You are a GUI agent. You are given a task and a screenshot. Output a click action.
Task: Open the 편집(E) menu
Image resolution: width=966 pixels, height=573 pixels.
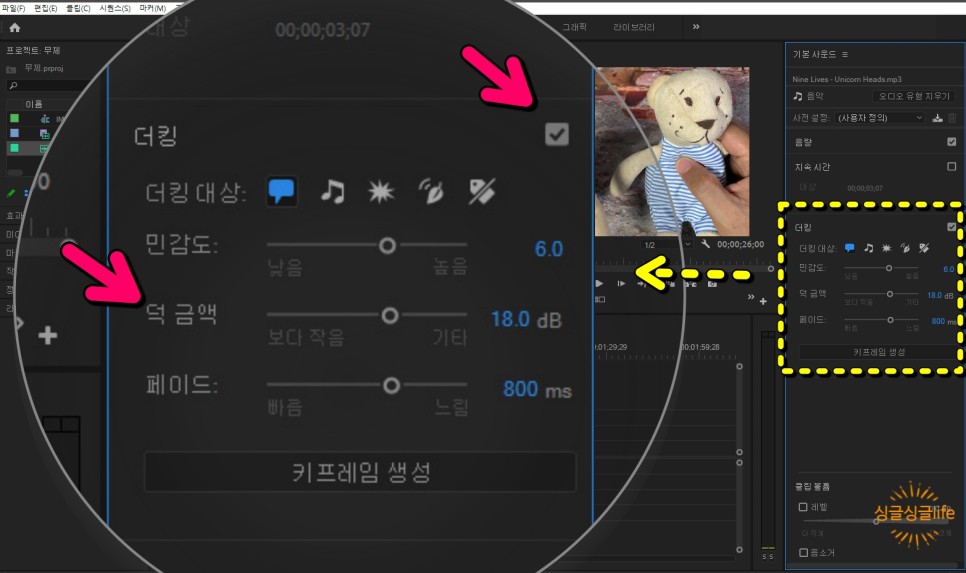(x=45, y=8)
